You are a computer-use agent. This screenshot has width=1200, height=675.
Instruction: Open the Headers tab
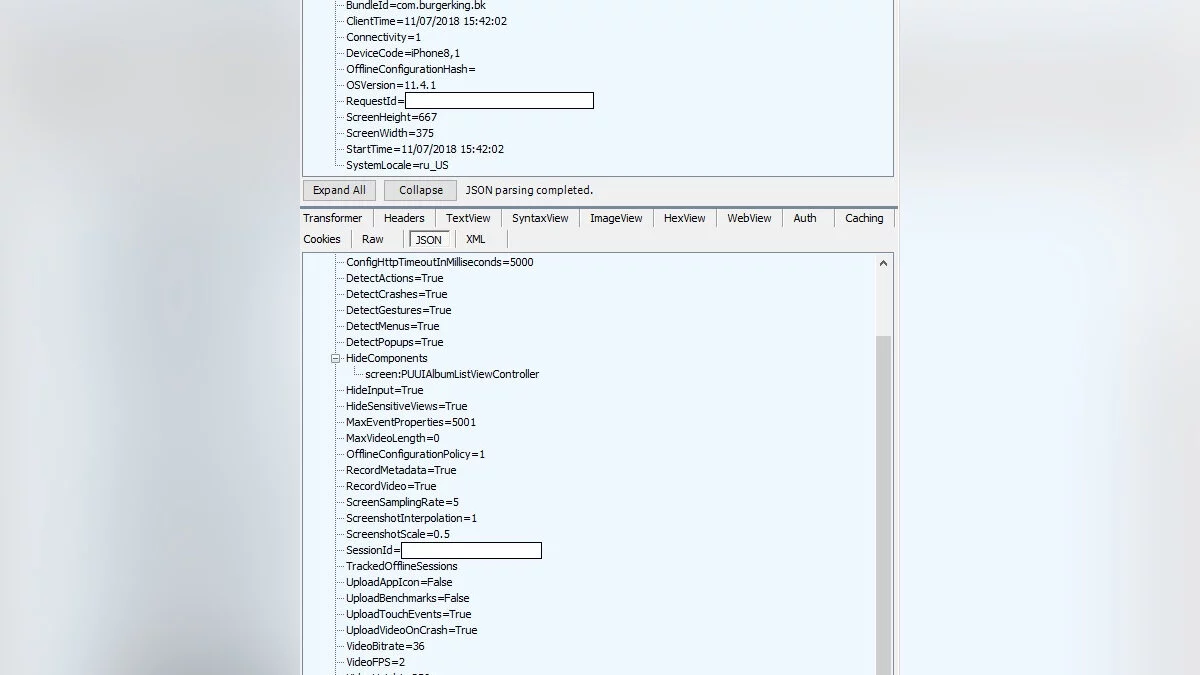(404, 218)
